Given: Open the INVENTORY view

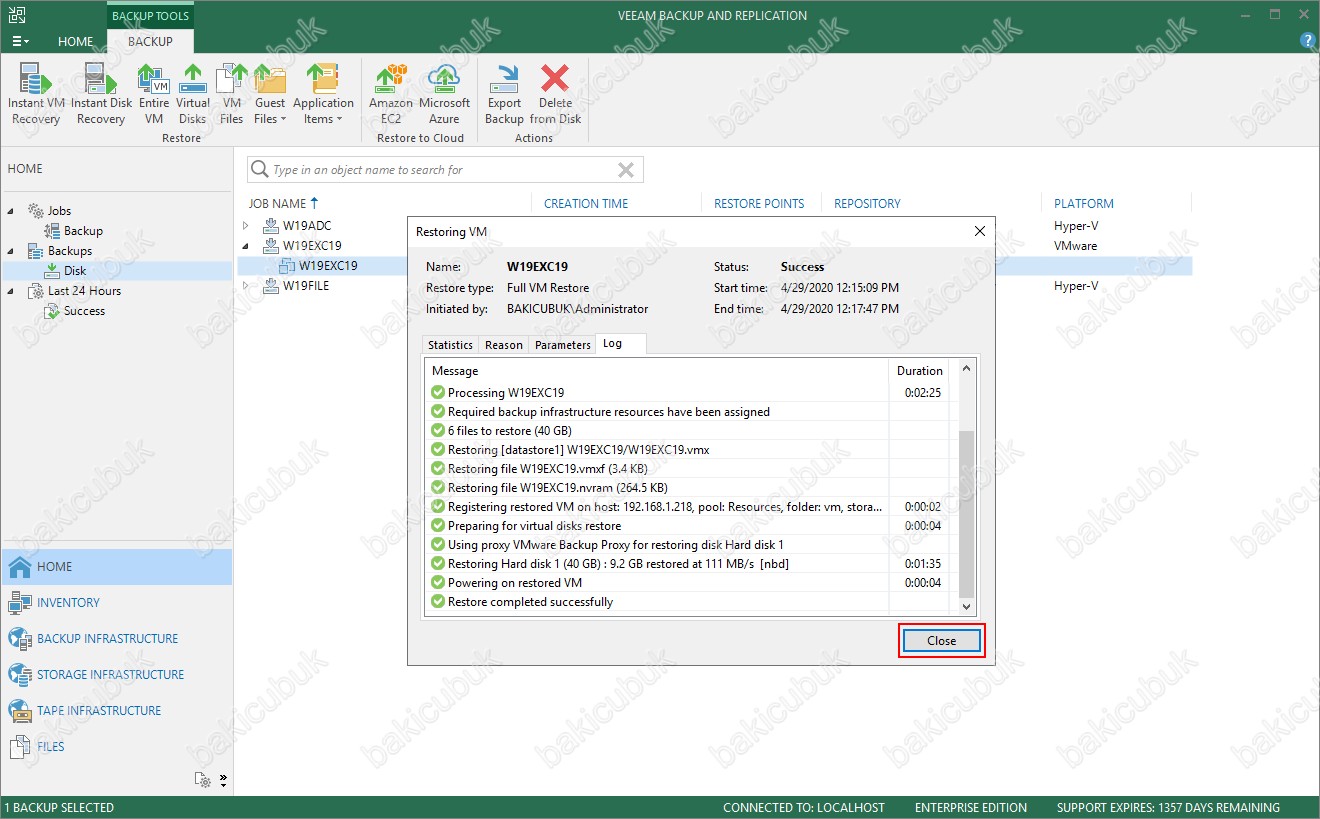Looking at the screenshot, I should (x=116, y=603).
